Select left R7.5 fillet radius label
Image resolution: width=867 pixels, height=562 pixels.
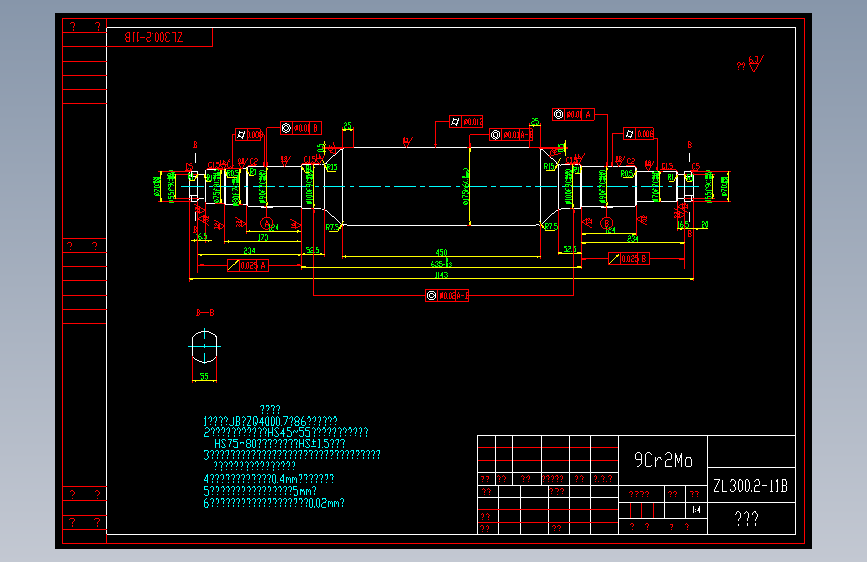pyautogui.click(x=332, y=227)
